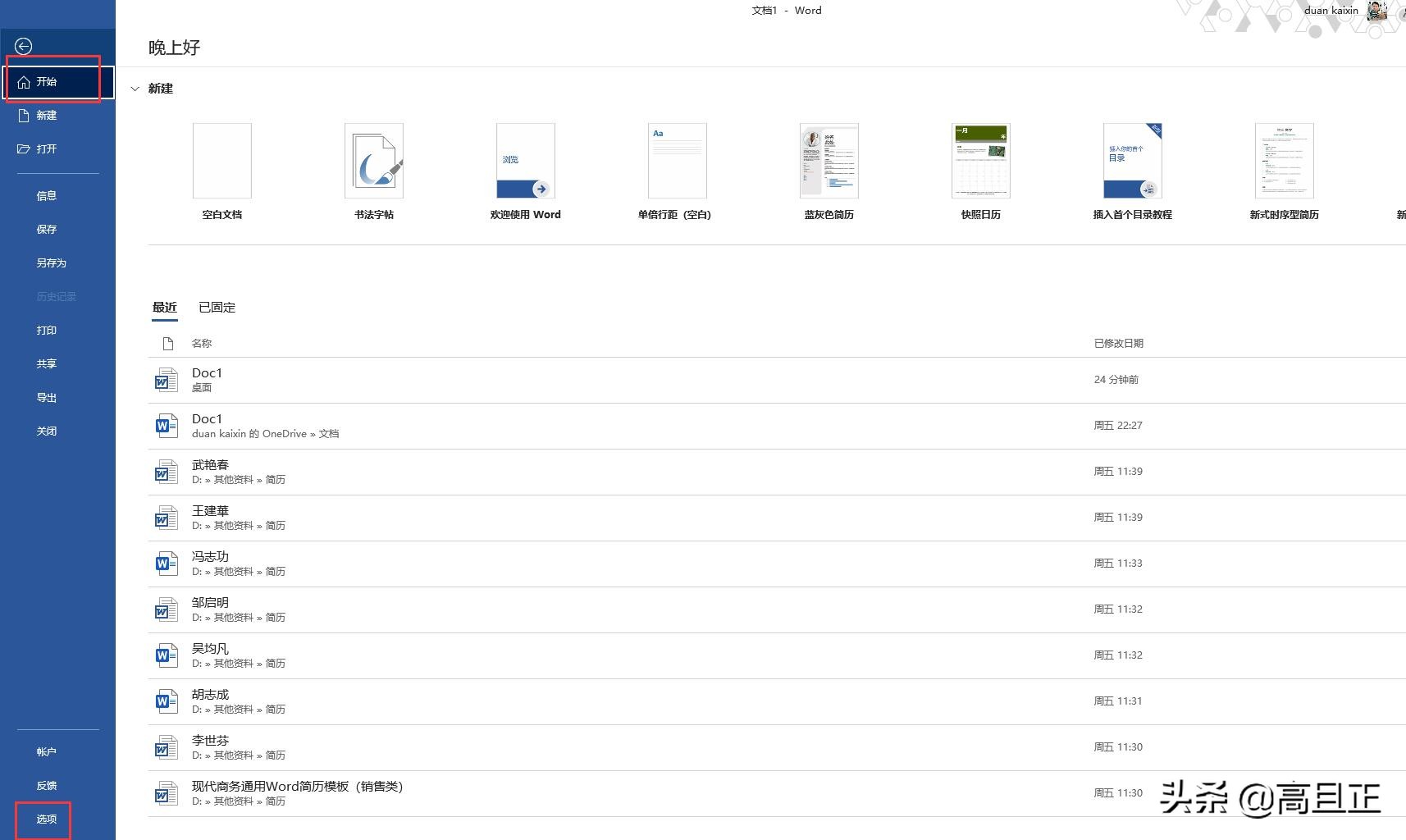The width and height of the screenshot is (1406, 840).
Task: Click the user profile avatar
Action: point(1377,11)
